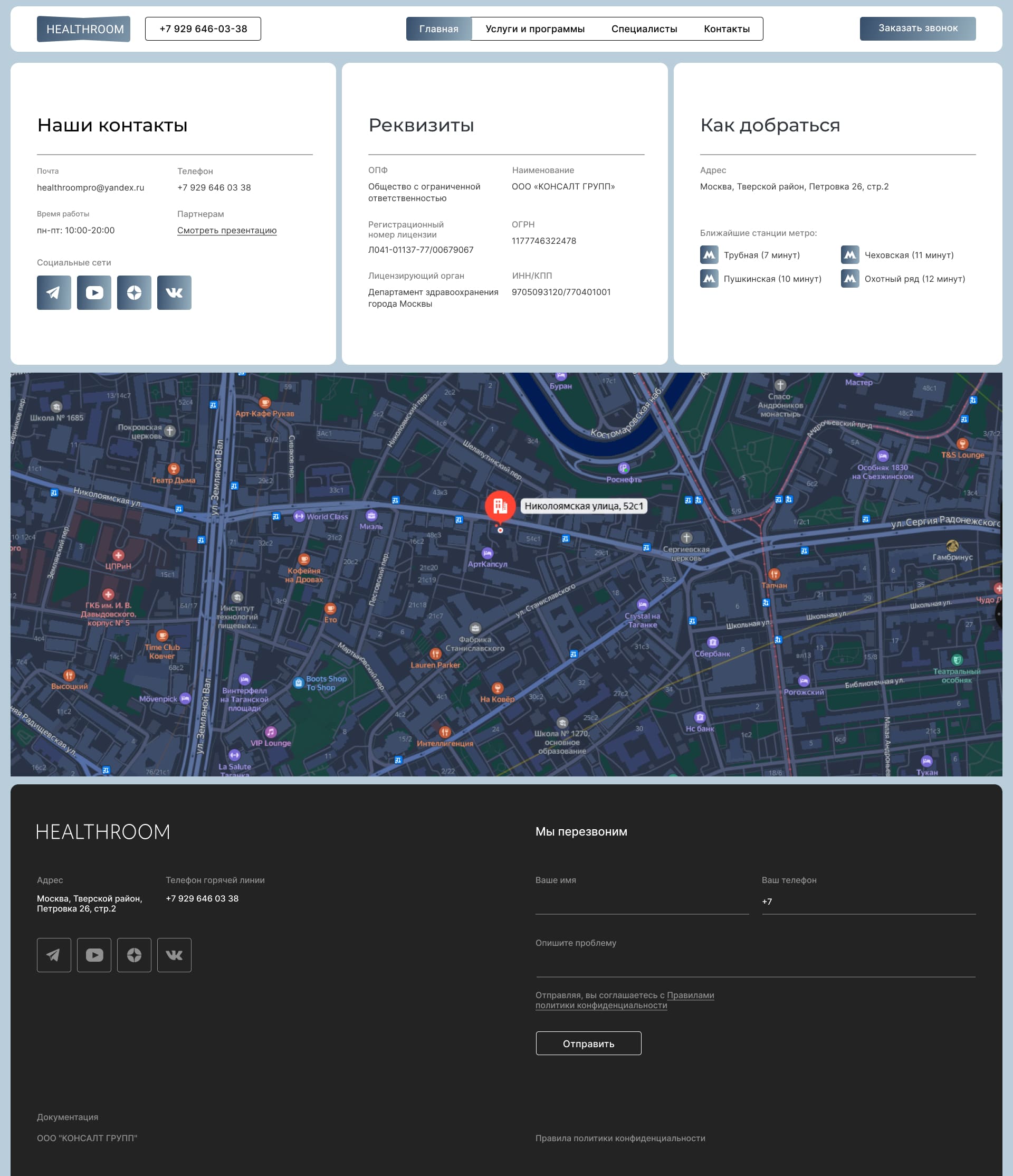Image resolution: width=1013 pixels, height=1176 pixels.
Task: Open the footer VK icon
Action: pos(174,955)
